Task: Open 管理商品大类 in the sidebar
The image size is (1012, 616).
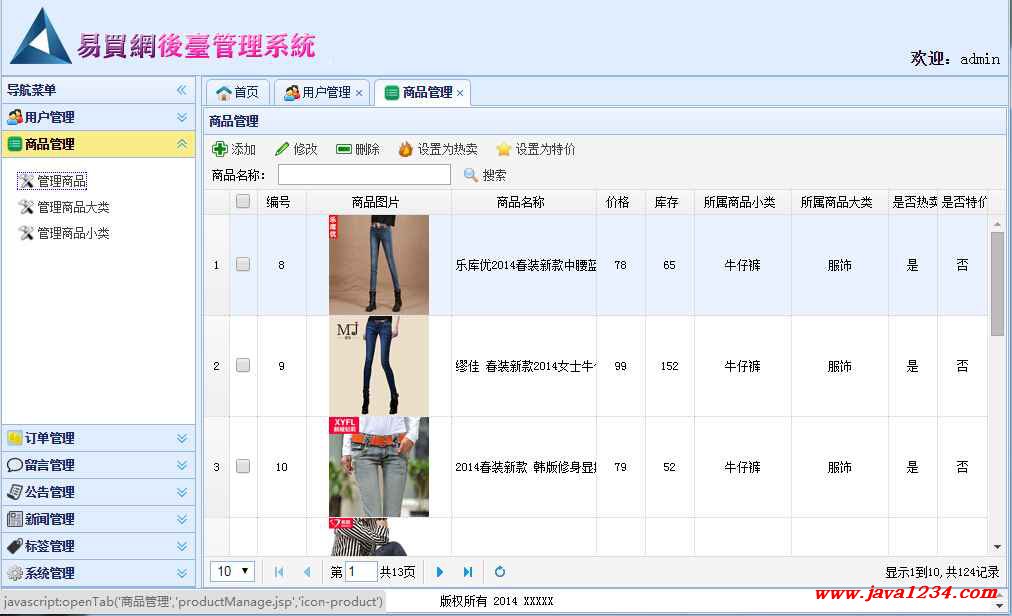Action: pos(73,207)
